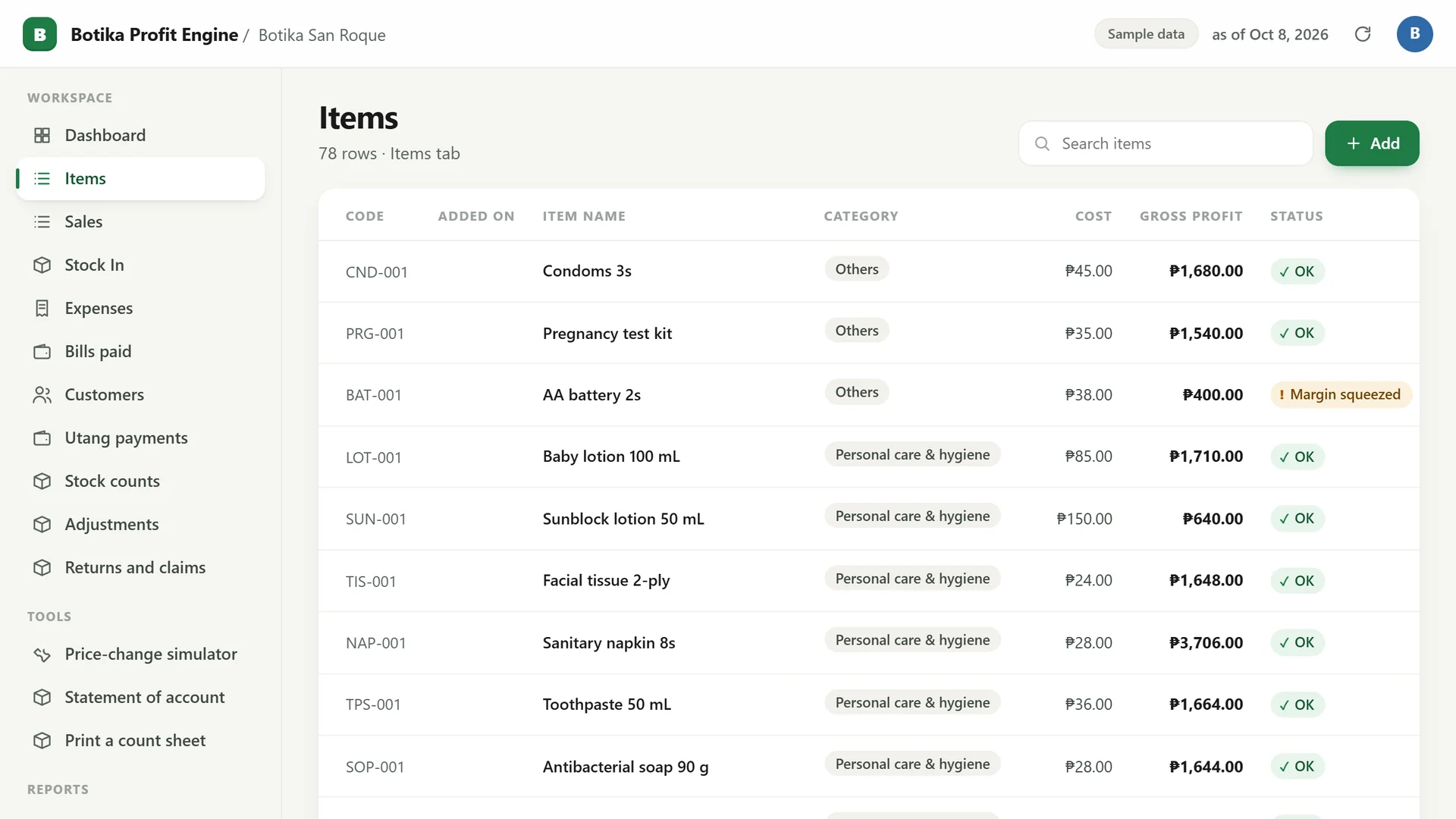Click the refresh data icon

tap(1363, 34)
